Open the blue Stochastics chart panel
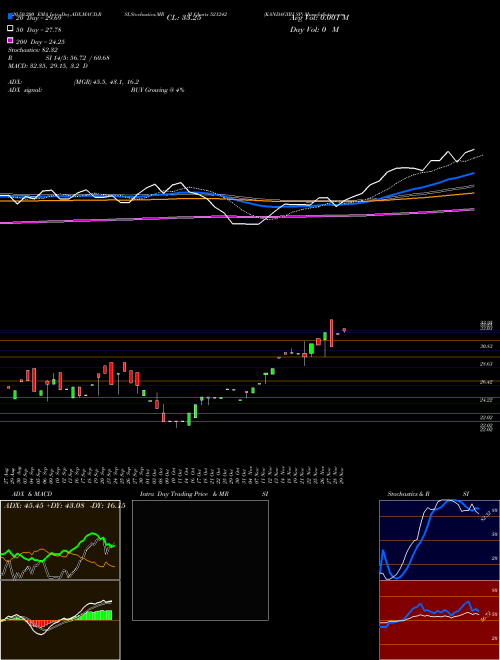500x660 pixels. point(439,540)
